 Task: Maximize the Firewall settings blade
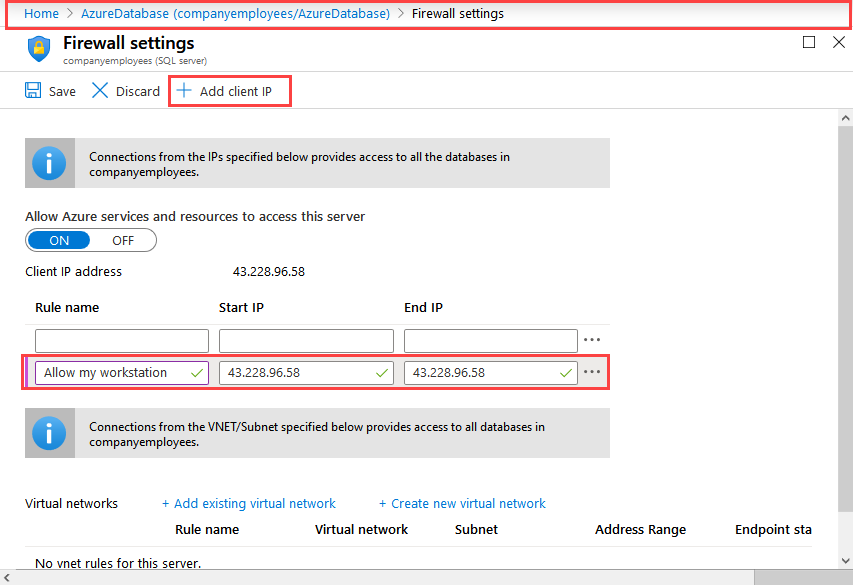click(810, 42)
